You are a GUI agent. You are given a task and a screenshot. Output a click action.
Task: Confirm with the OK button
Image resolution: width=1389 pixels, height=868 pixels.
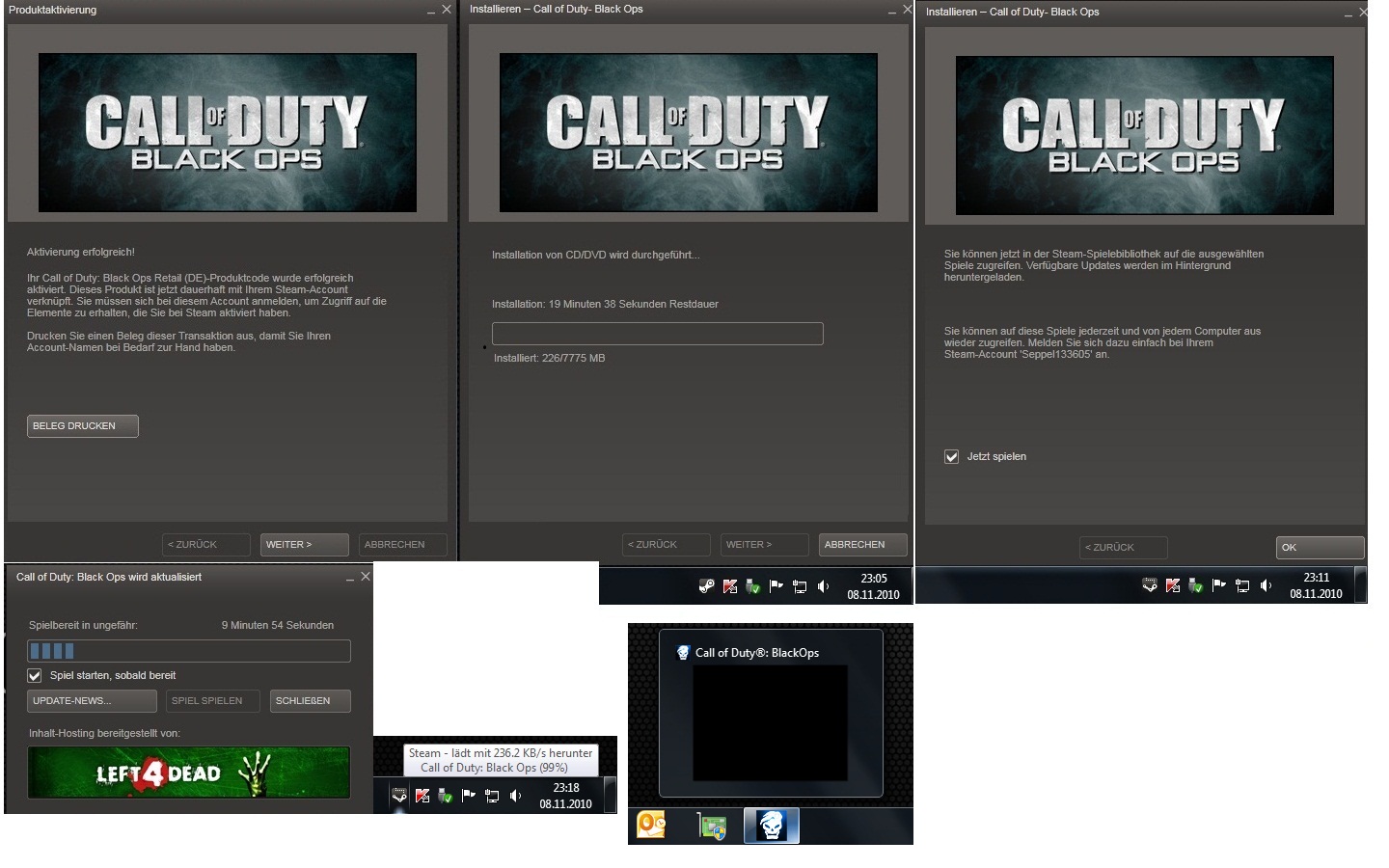tap(1320, 548)
